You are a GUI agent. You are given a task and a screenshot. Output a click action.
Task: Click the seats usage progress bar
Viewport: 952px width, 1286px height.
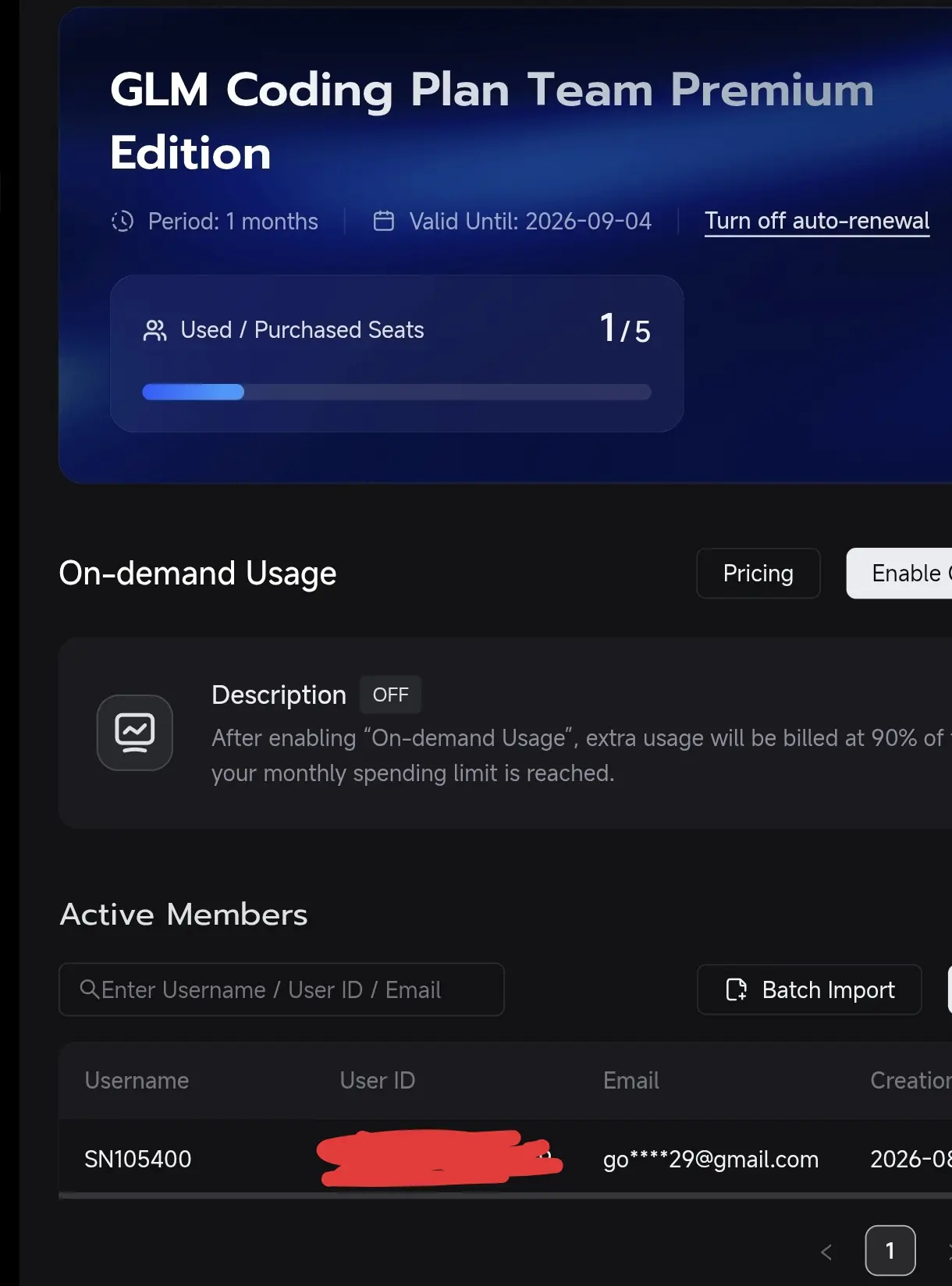pos(396,392)
